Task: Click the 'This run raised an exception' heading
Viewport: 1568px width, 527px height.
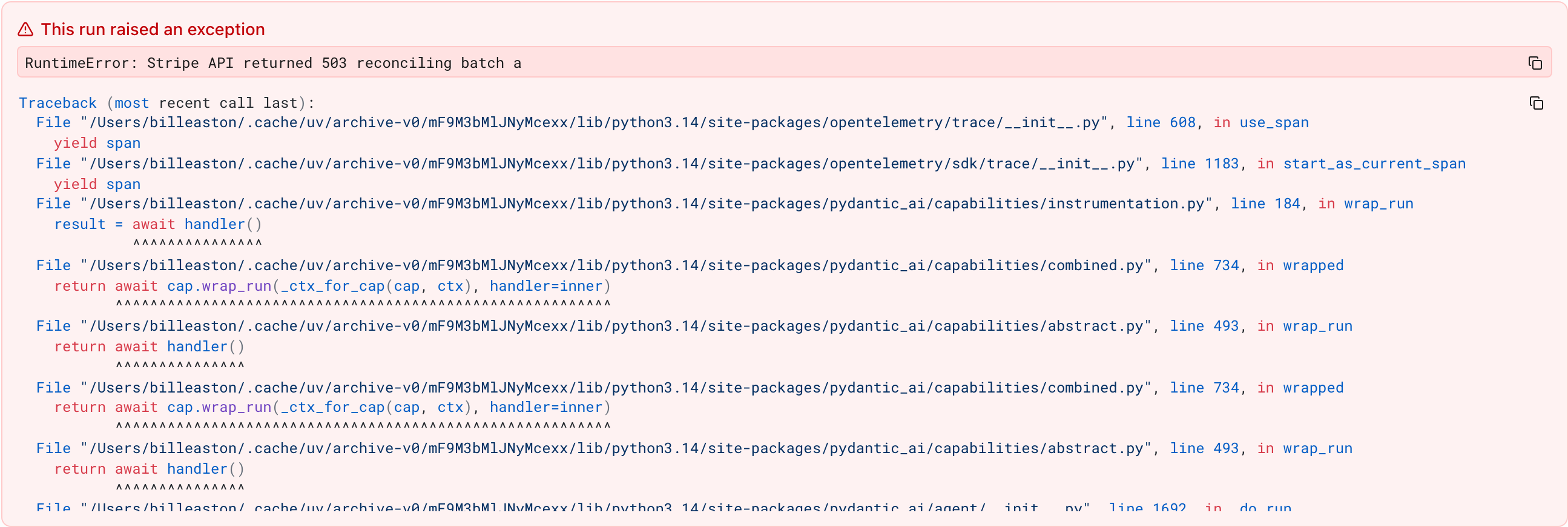Action: click(153, 29)
